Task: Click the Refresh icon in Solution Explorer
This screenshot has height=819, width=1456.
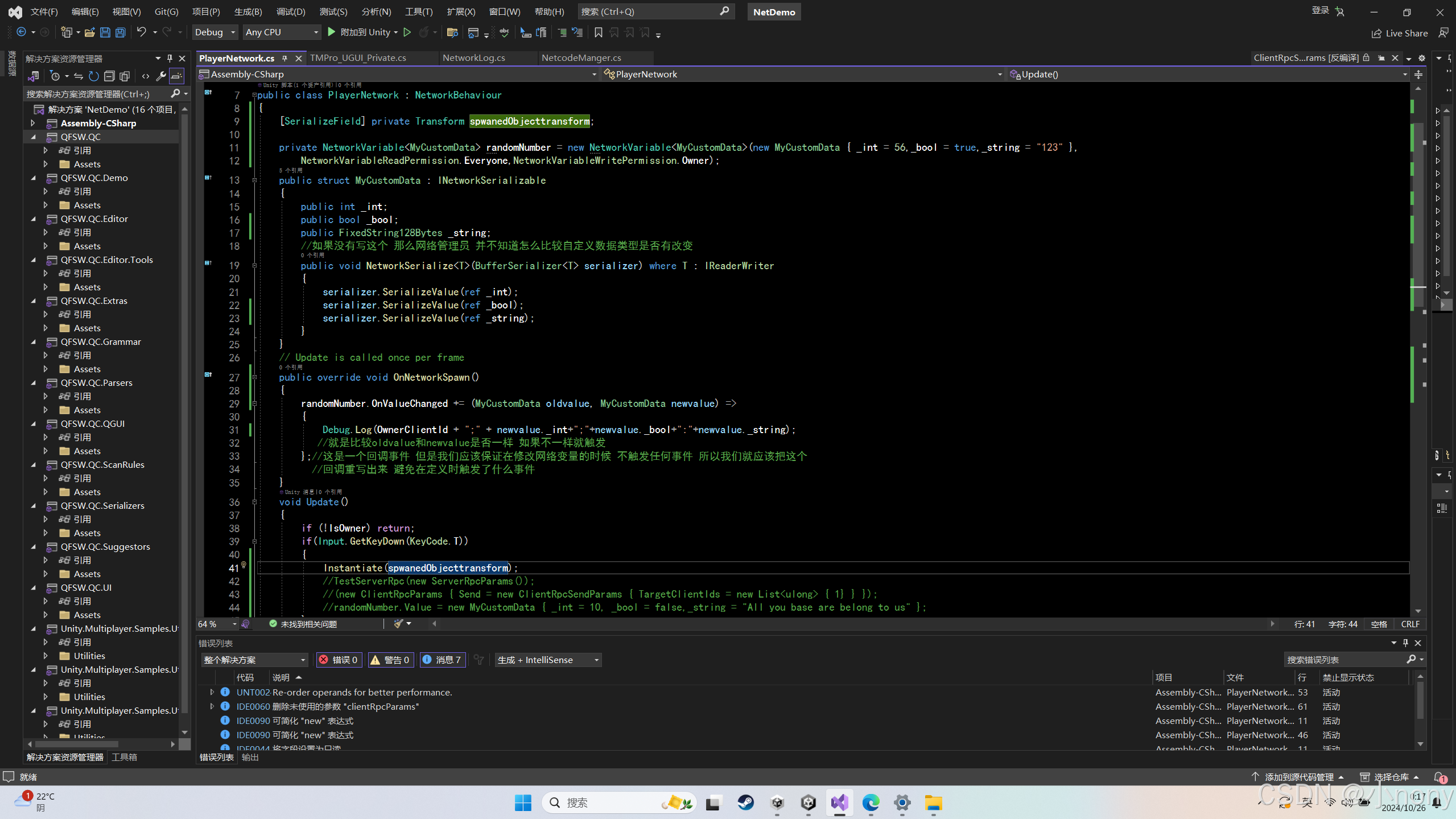Action: [x=93, y=76]
